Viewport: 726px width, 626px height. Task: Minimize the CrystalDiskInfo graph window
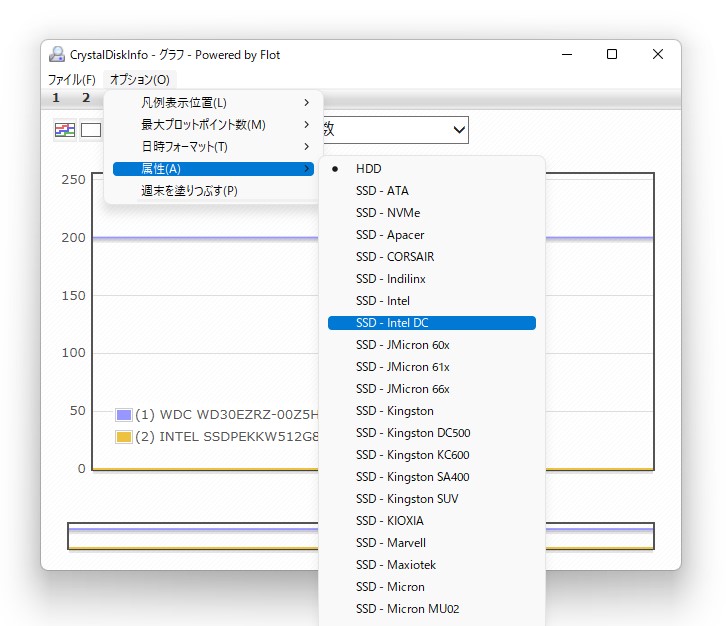[567, 55]
